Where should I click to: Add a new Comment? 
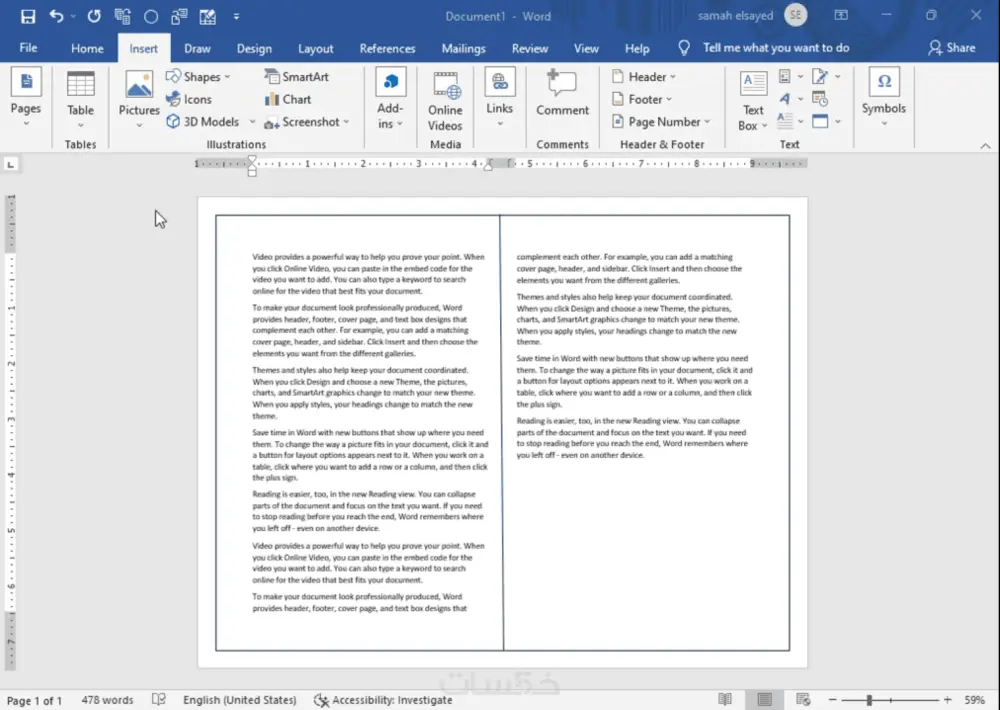pyautogui.click(x=561, y=97)
